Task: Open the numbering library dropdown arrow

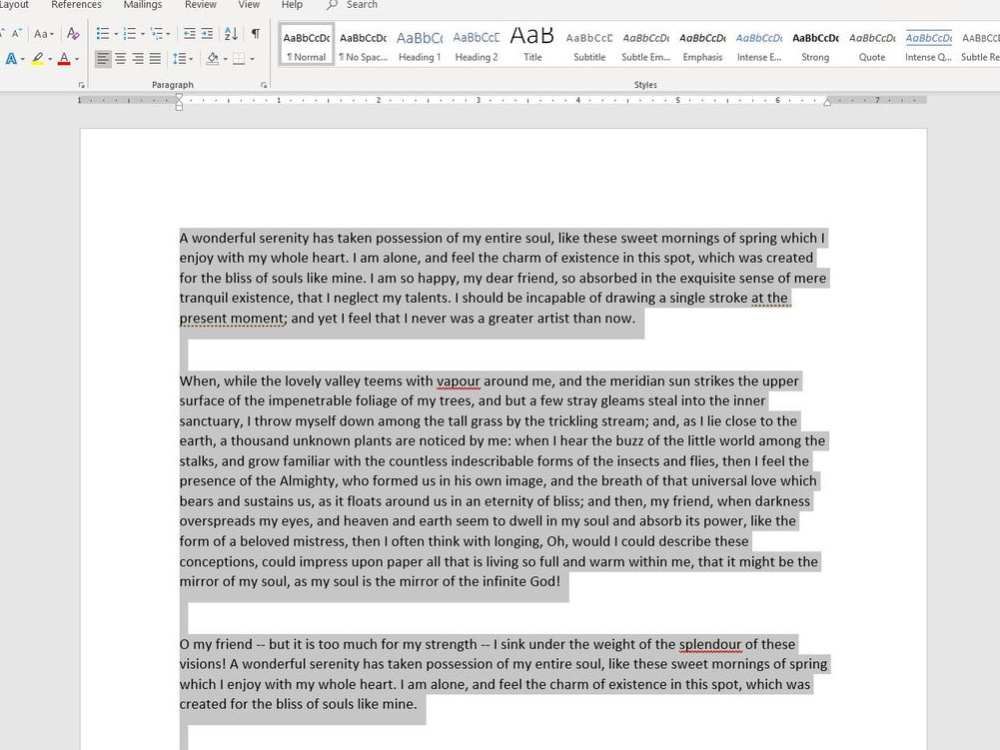Action: (142, 34)
